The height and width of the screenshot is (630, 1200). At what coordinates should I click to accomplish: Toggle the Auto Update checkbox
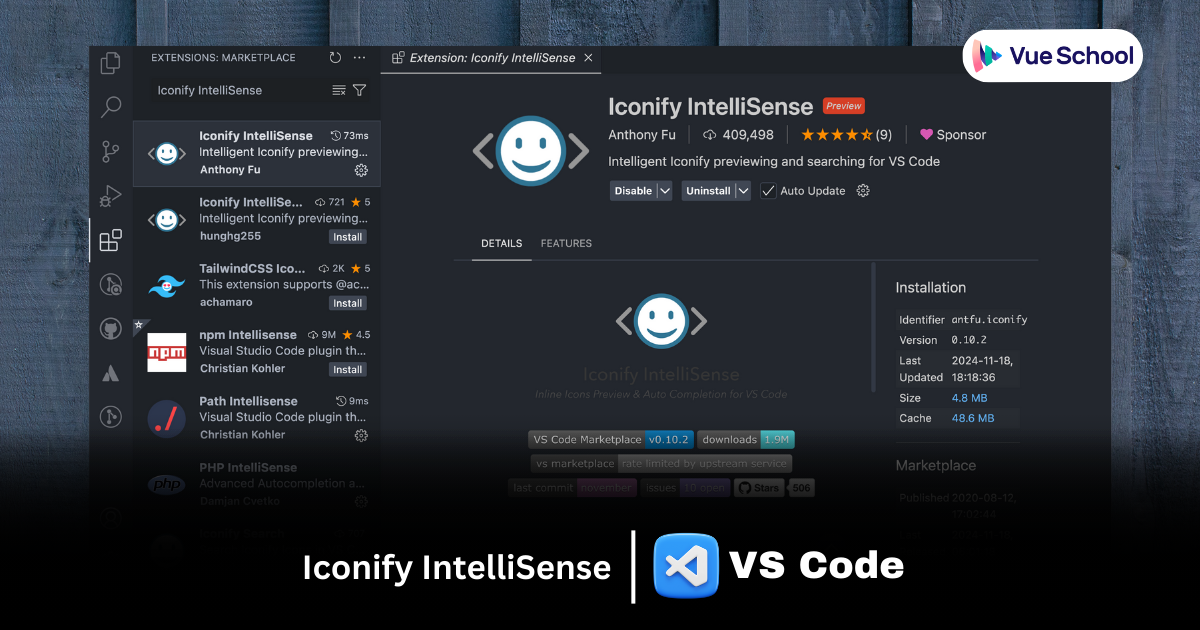768,191
